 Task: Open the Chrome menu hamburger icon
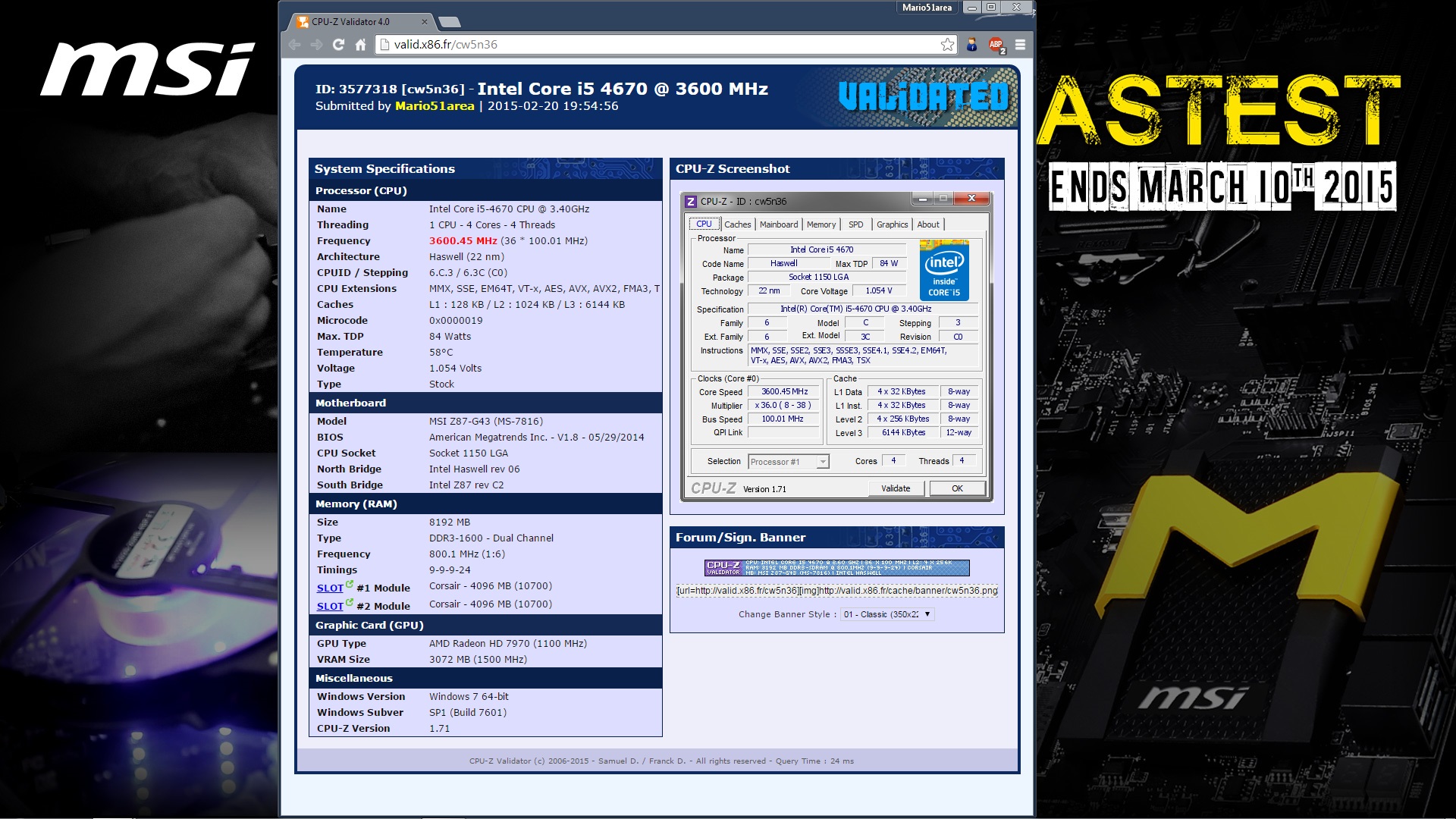click(1020, 45)
